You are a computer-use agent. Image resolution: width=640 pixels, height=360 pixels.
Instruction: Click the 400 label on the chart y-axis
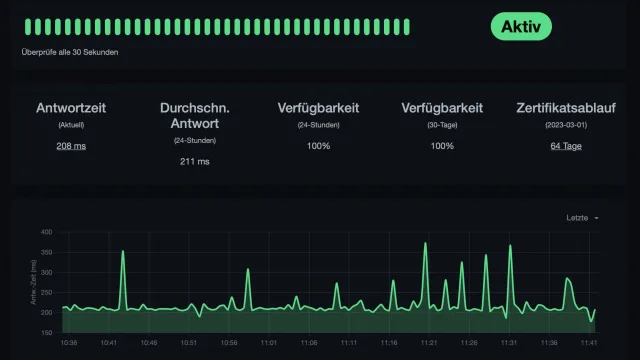point(47,232)
